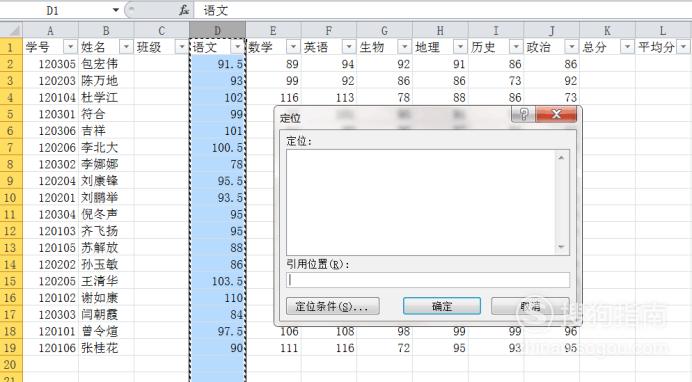This screenshot has height=382, width=692.
Task: Open the 语文 filter dropdown
Action: [237, 47]
